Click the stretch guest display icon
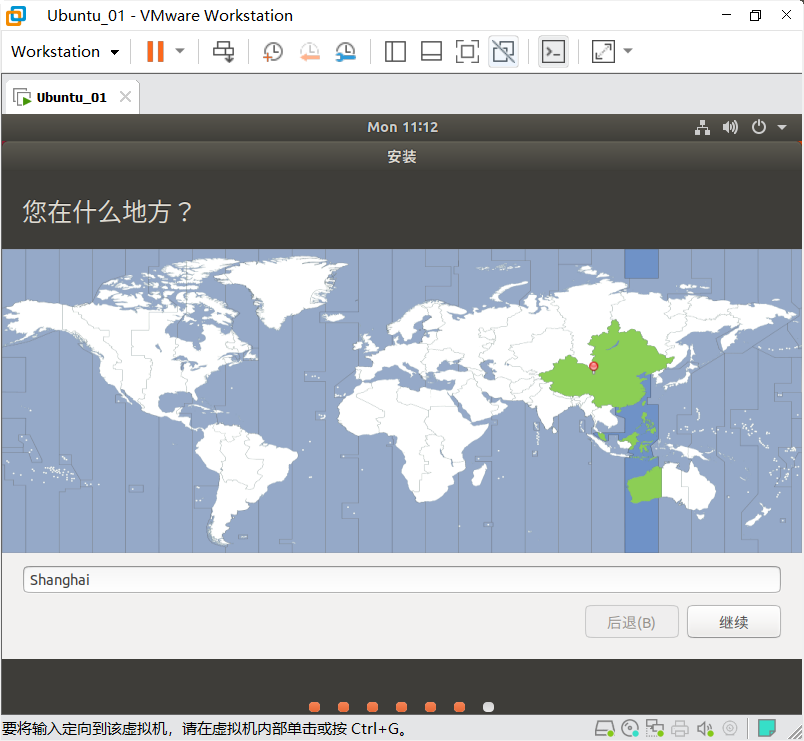804x741 pixels. (603, 51)
